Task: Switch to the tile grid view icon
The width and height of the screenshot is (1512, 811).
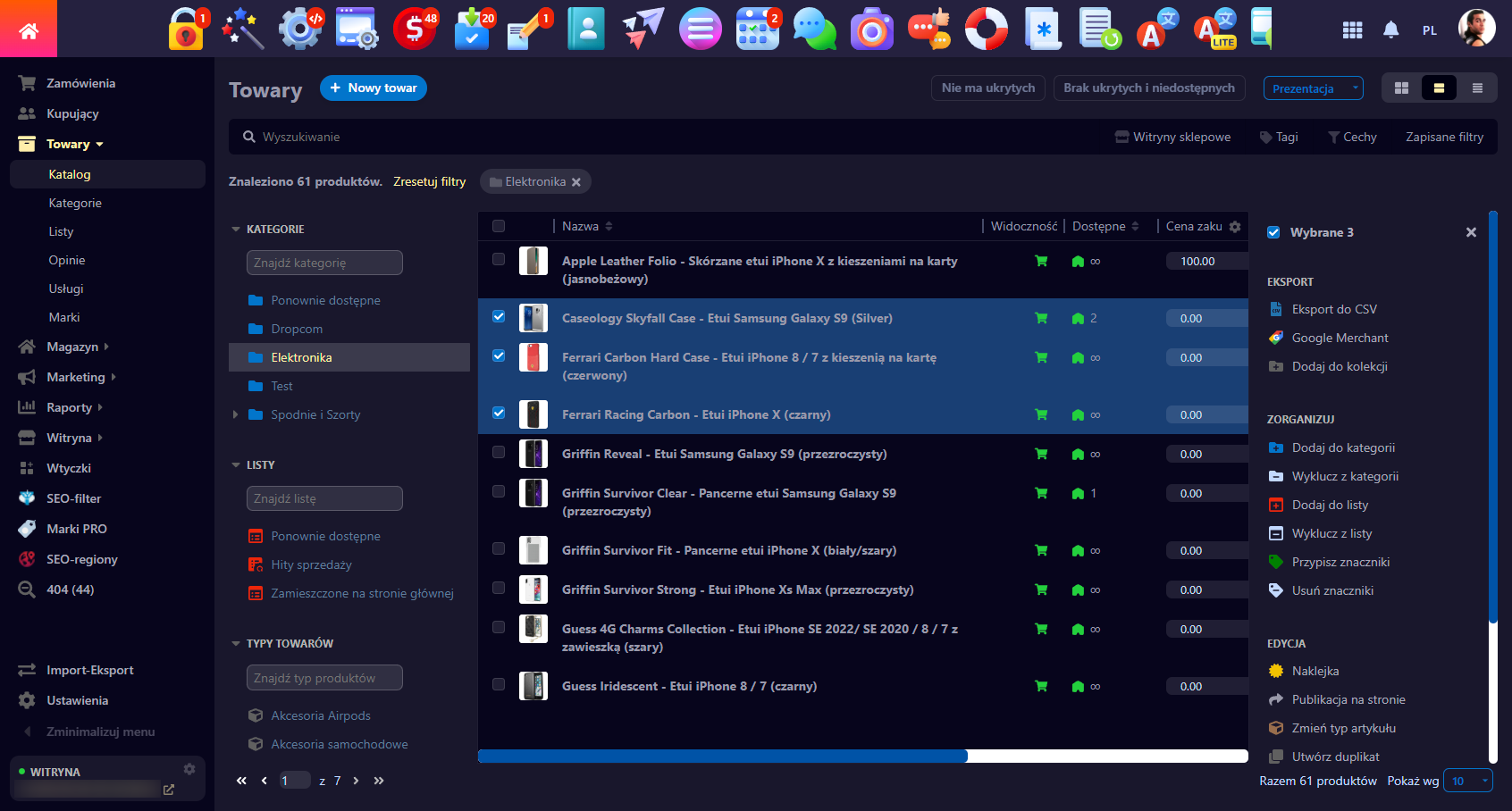Action: 1401,88
